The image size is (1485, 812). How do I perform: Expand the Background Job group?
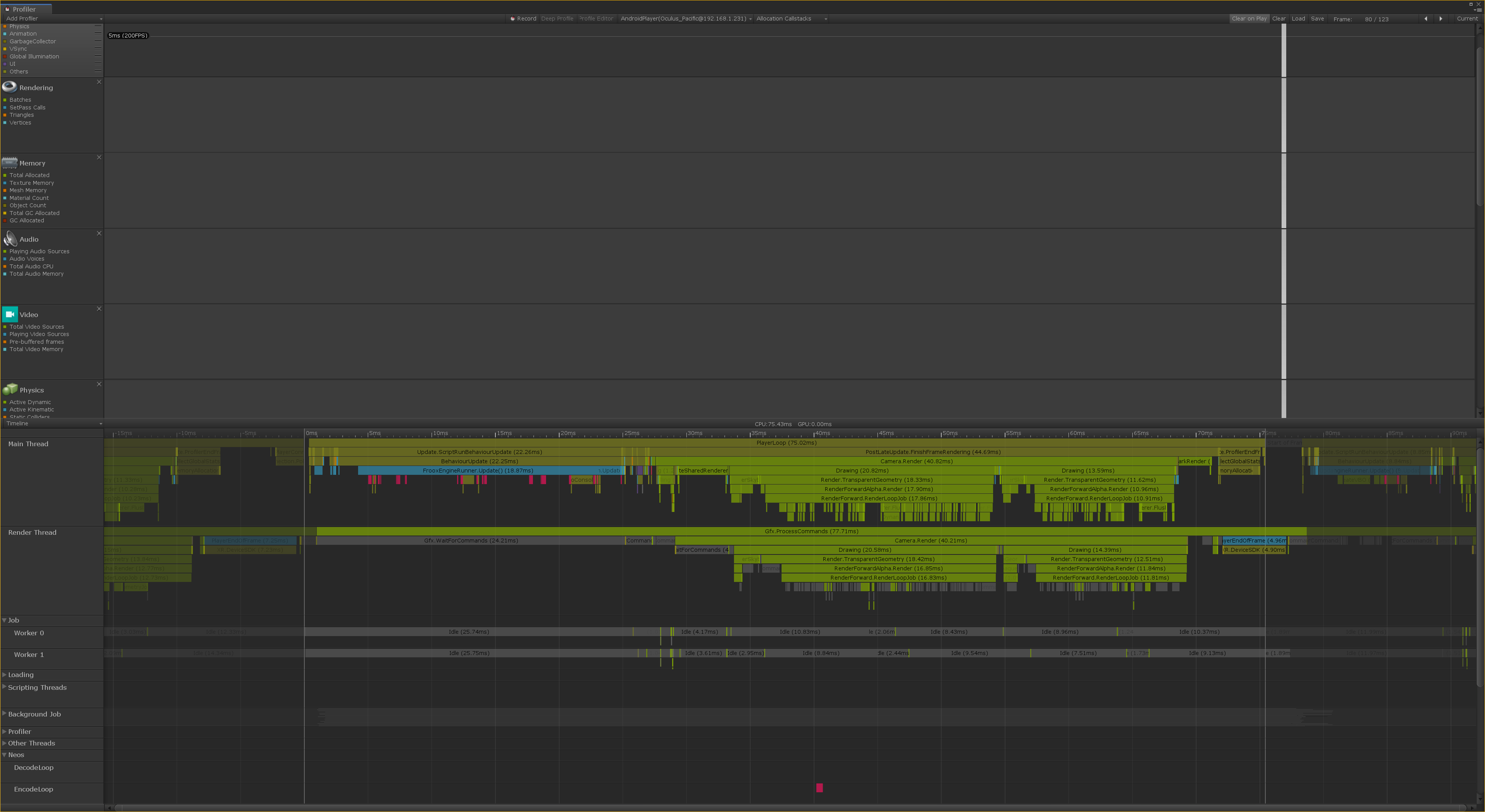click(5, 713)
